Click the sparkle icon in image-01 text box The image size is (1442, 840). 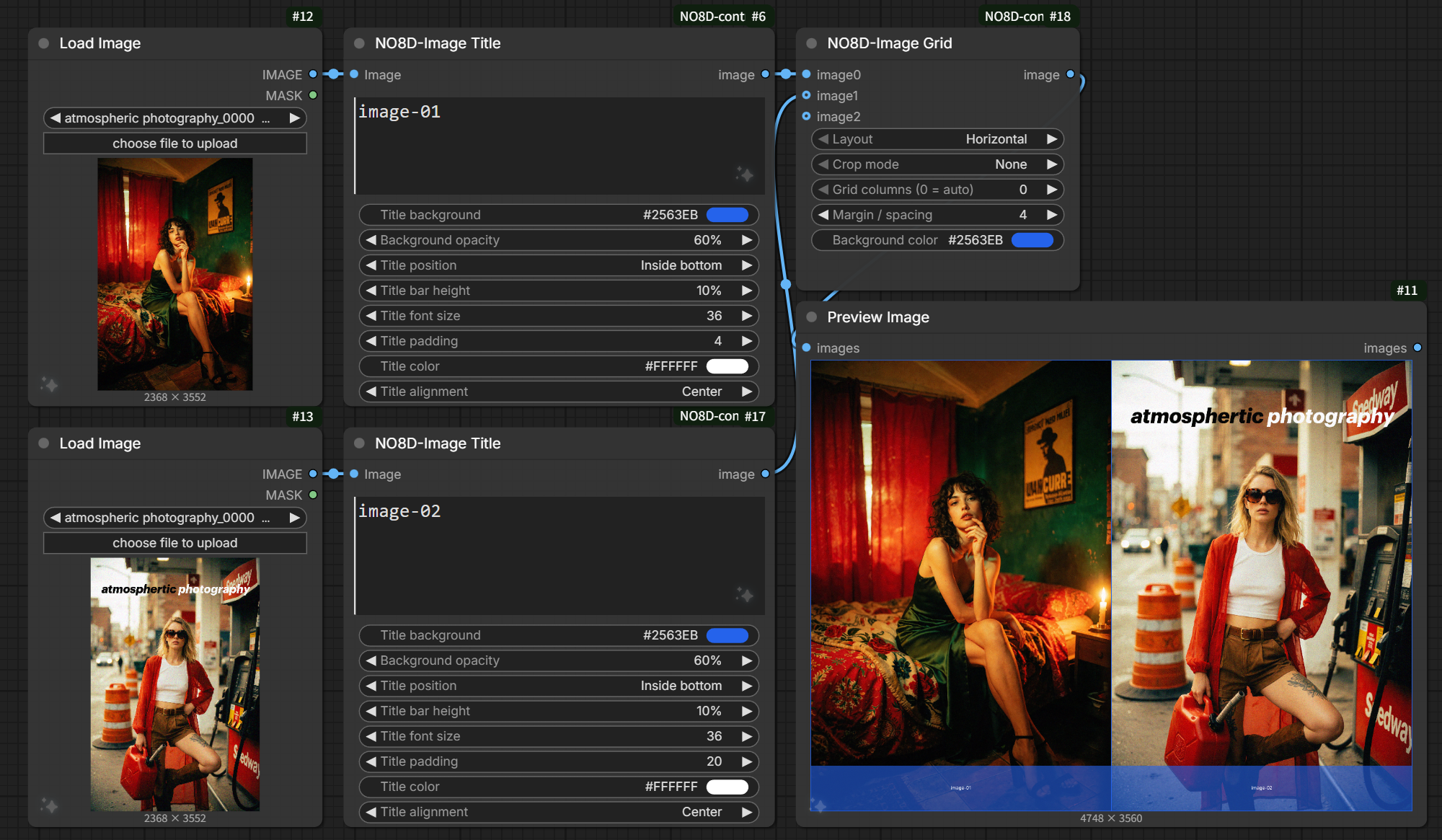[745, 174]
